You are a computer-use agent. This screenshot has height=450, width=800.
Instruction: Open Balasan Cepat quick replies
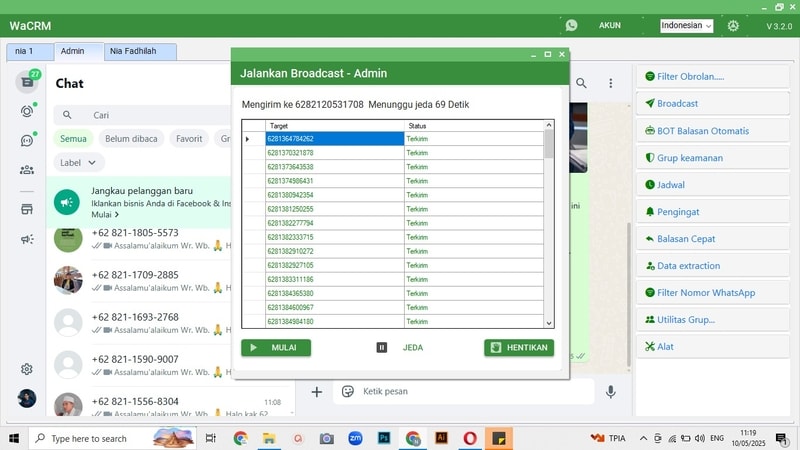[713, 239]
